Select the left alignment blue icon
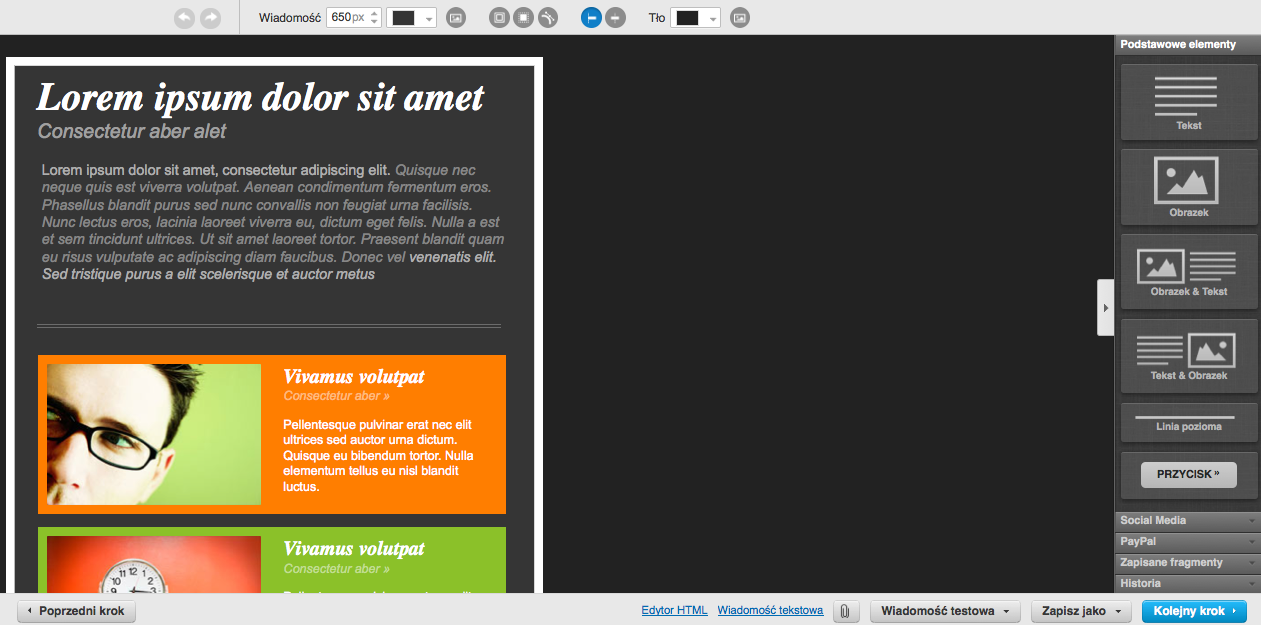1261x625 pixels. (x=591, y=18)
